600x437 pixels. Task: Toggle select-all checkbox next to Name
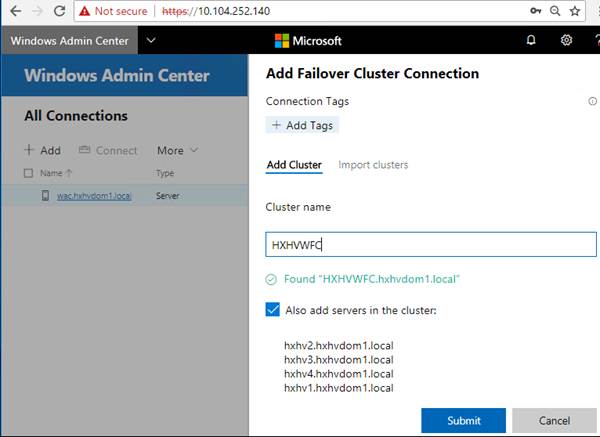click(28, 173)
